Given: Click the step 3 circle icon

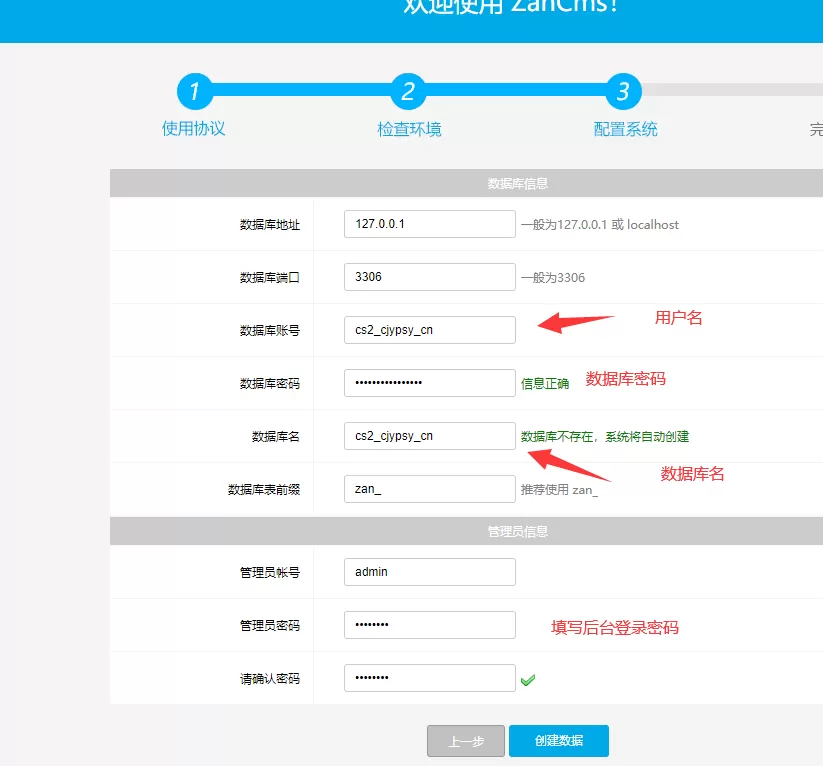Looking at the screenshot, I should pyautogui.click(x=624, y=91).
